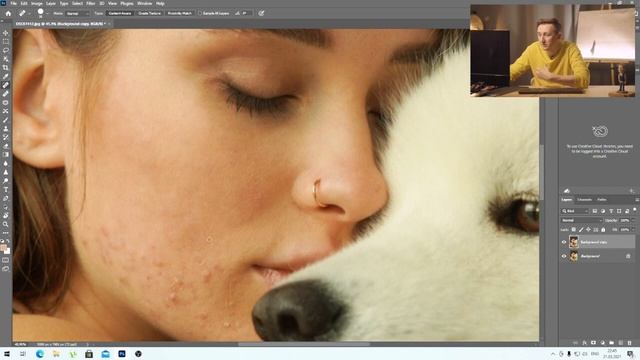
Task: Filter layers by type (T) icon
Action: point(611,211)
